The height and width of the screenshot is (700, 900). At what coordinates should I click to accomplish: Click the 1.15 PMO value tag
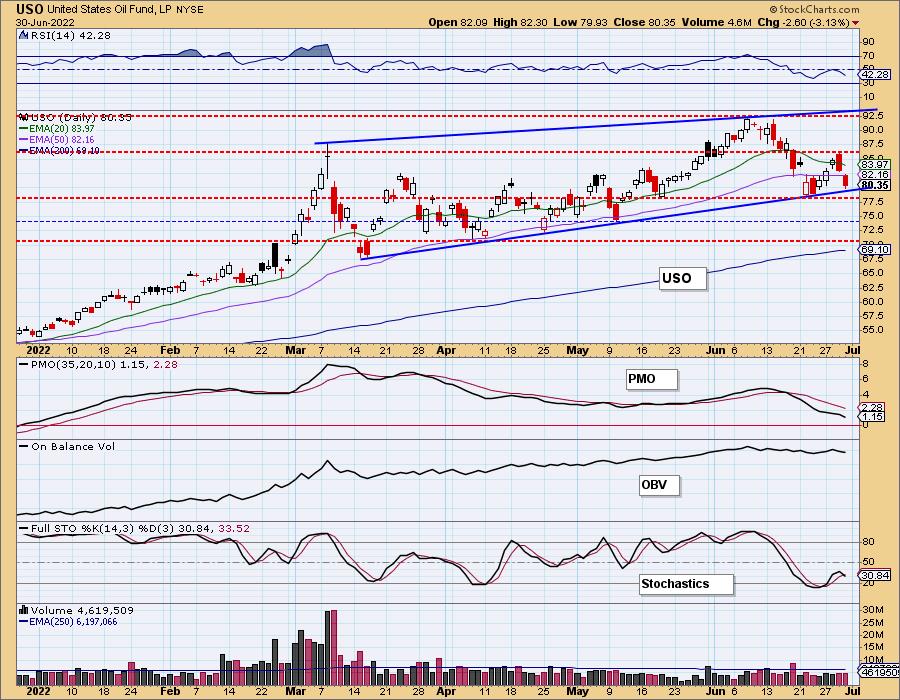click(x=872, y=416)
